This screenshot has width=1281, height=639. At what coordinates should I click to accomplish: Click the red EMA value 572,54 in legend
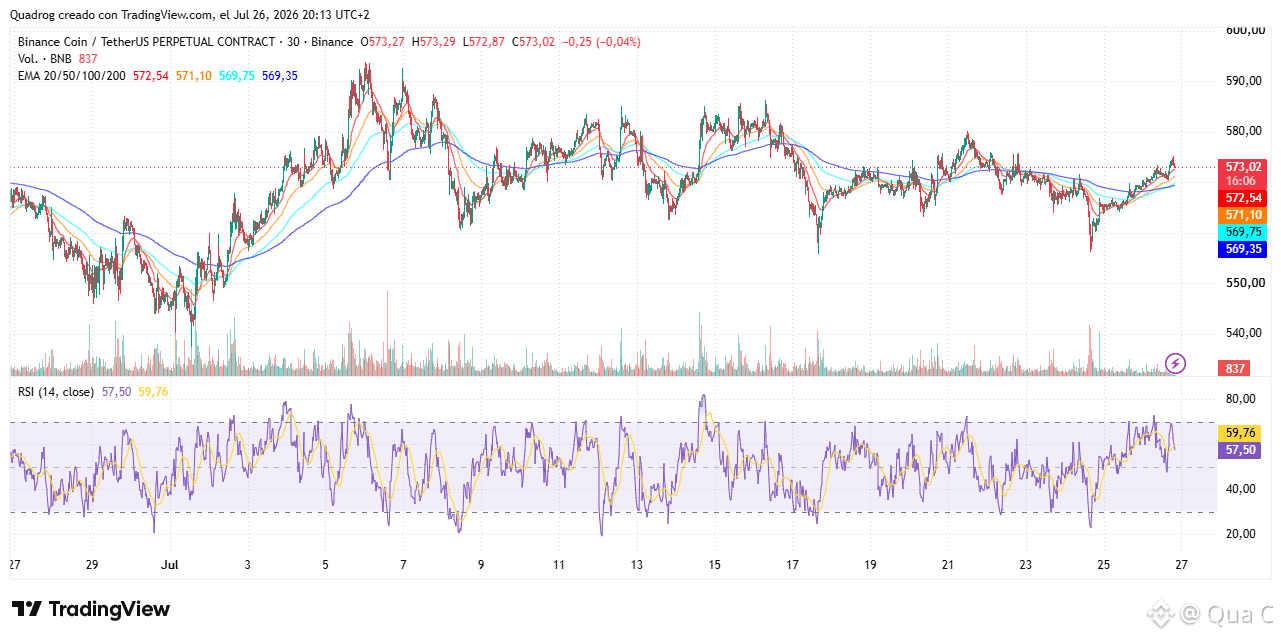pyautogui.click(x=151, y=76)
